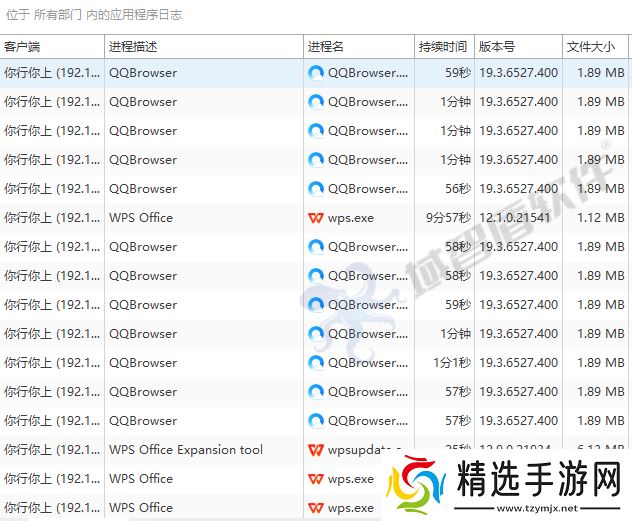Select the WPS Office Expansion tool description
This screenshot has width=632, height=521.
tap(186, 450)
